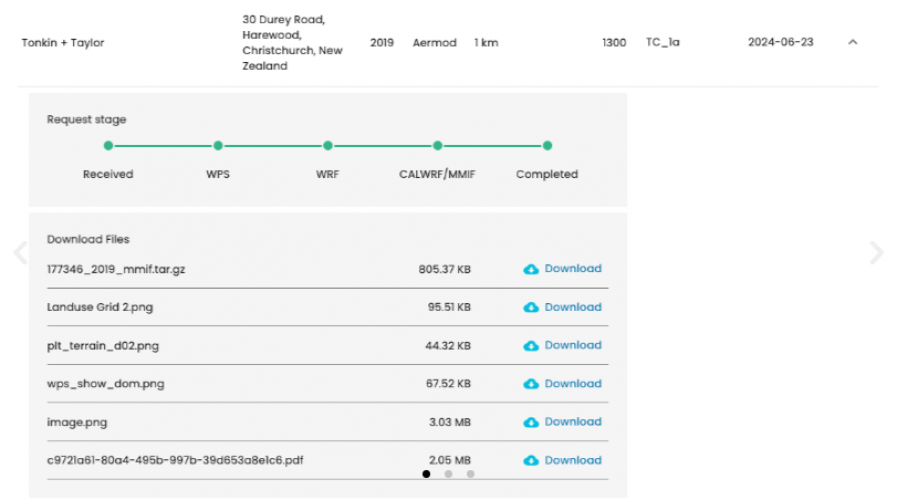The image size is (897, 500).
Task: Click the WRF stage dot
Action: pyautogui.click(x=328, y=146)
